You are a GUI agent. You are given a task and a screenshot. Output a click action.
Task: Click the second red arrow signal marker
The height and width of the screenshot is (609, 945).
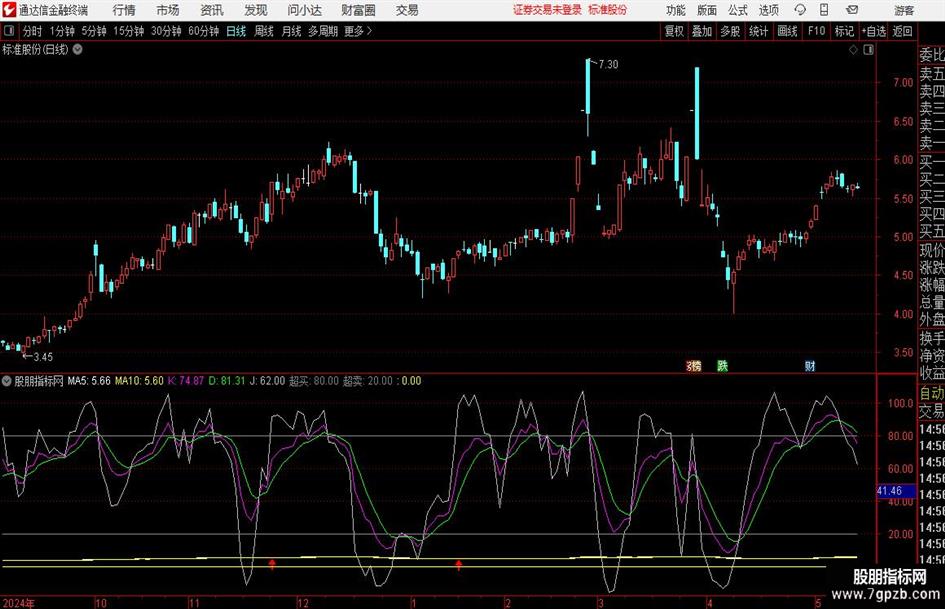pyautogui.click(x=459, y=565)
